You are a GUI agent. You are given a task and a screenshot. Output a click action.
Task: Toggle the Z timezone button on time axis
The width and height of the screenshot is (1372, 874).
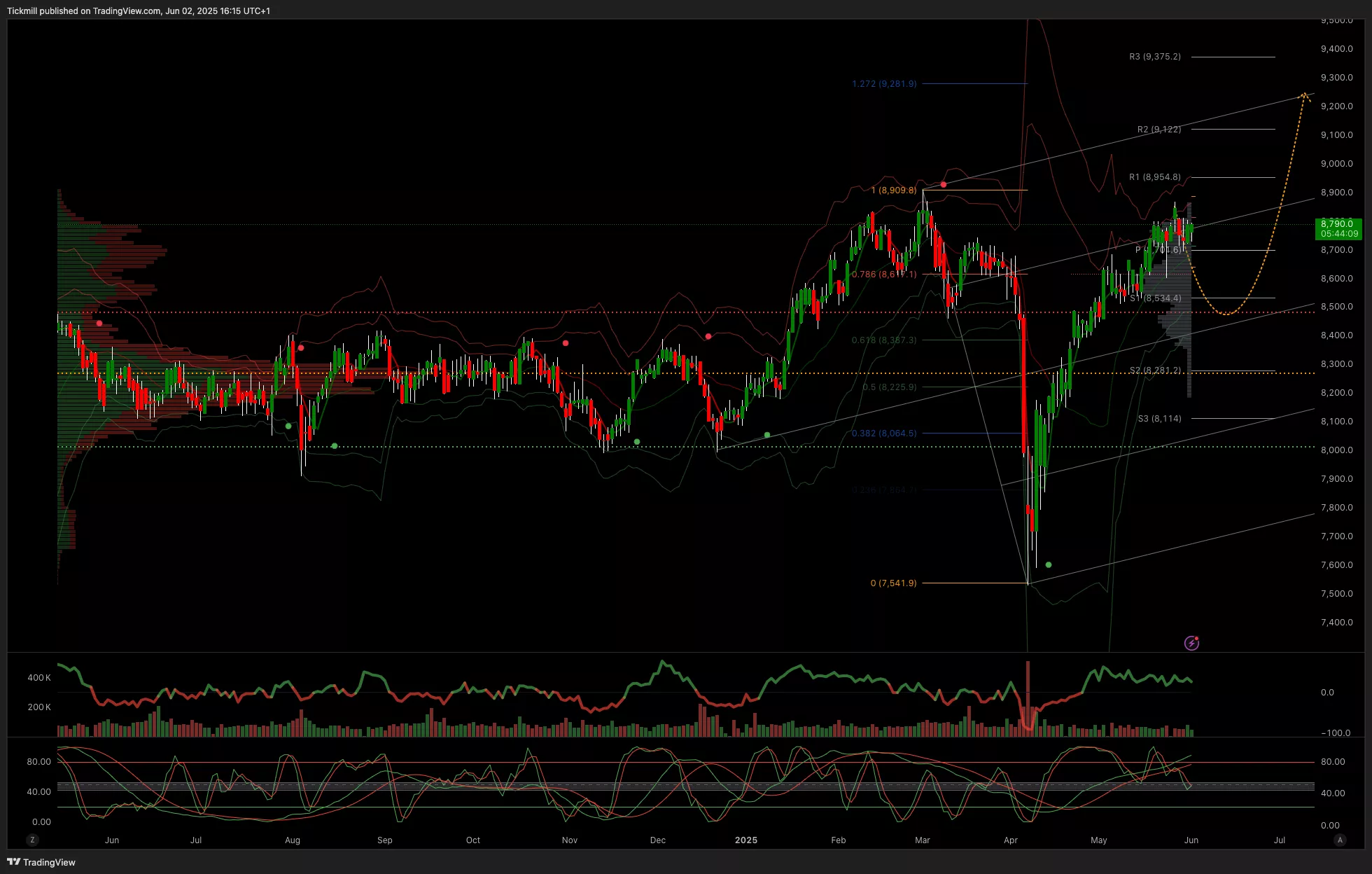(32, 840)
